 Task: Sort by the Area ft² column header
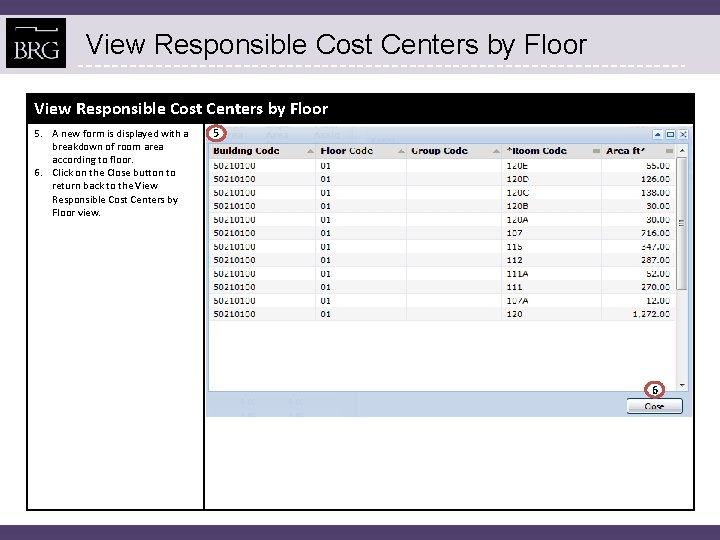tap(638, 151)
